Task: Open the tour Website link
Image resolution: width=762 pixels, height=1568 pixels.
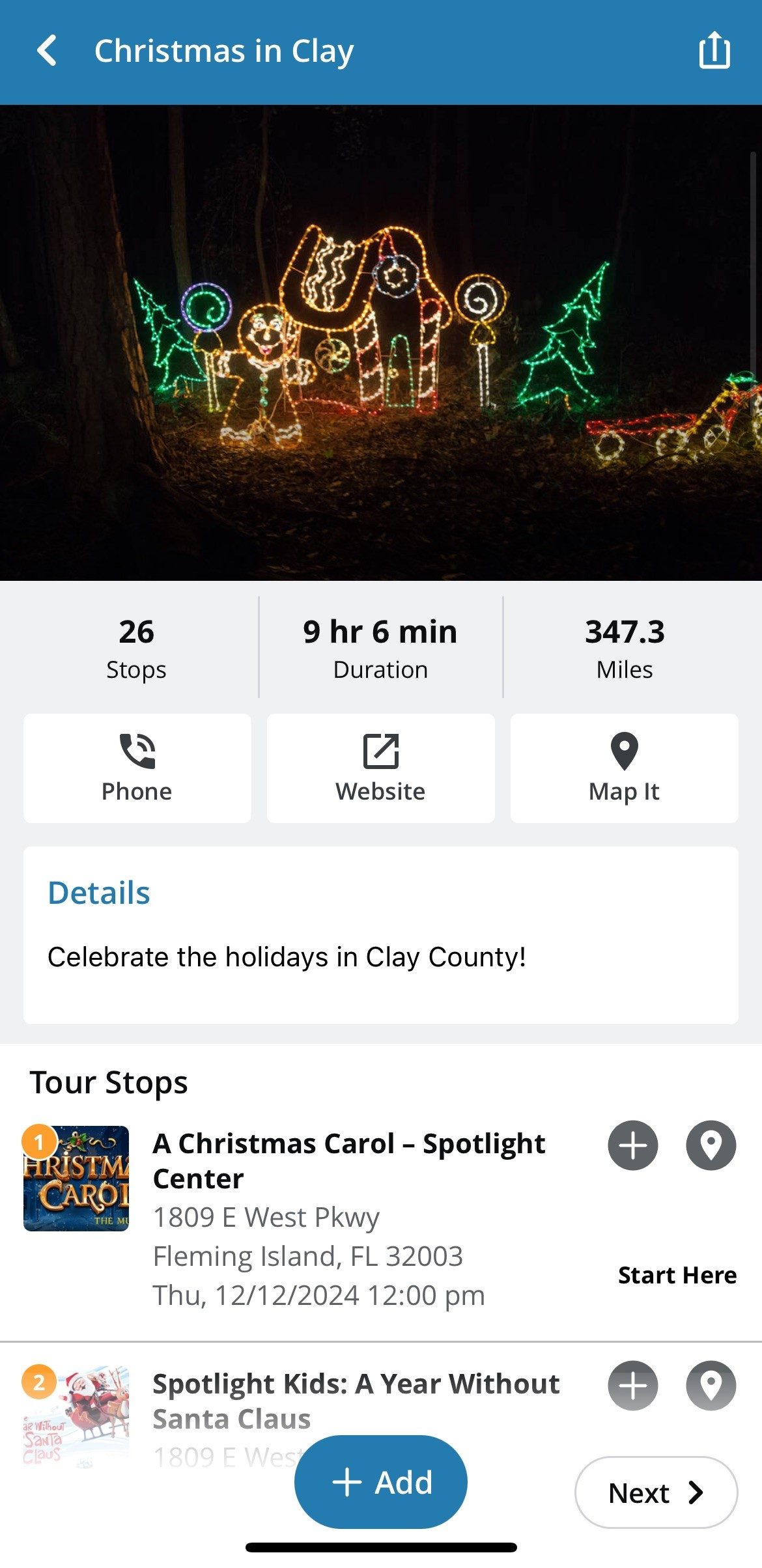Action: click(x=380, y=768)
